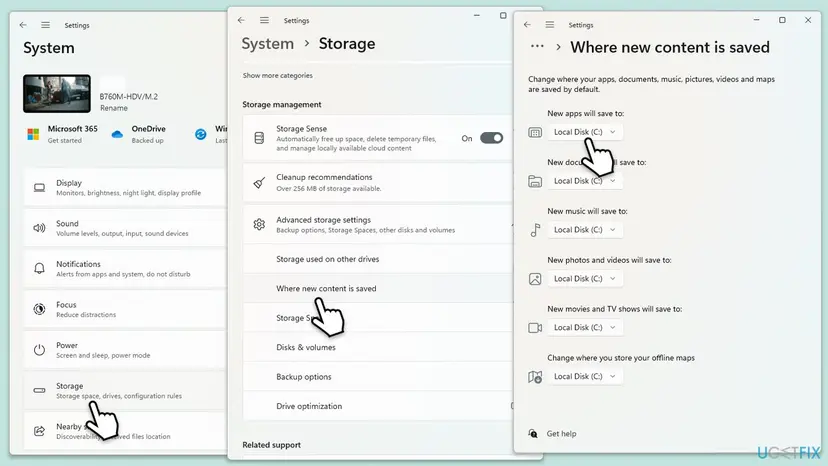Open New movies and TV shows dropdown
Screen dimensions: 828x466
click(x=585, y=328)
